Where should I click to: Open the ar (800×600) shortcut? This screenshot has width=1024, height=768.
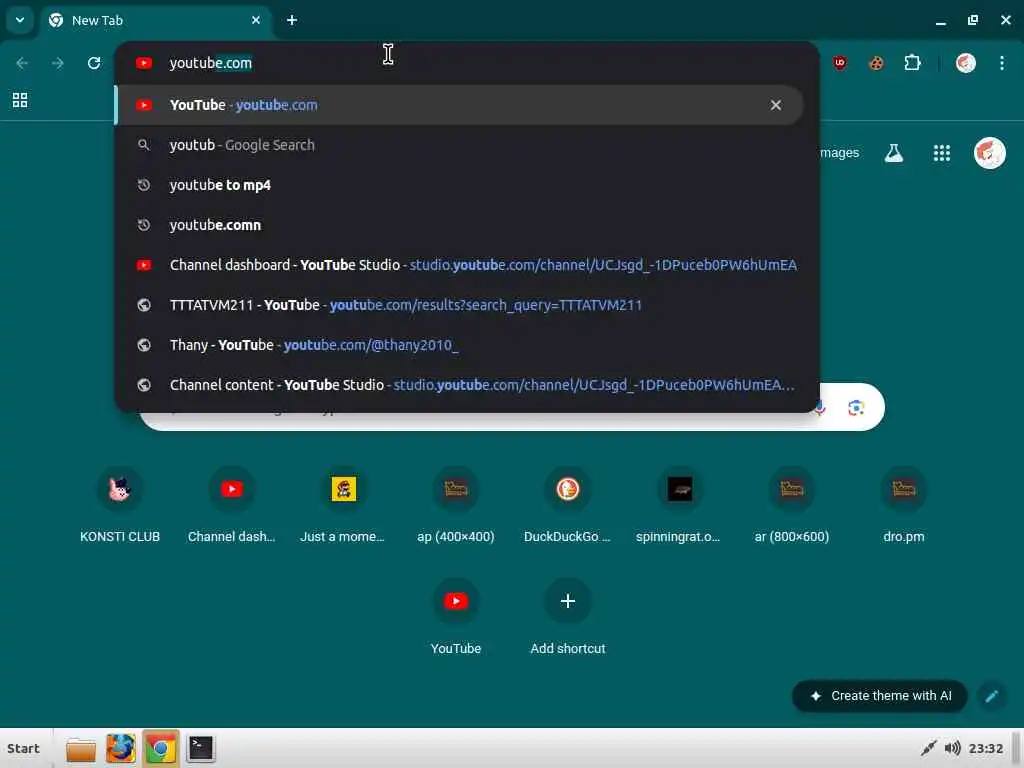point(792,506)
